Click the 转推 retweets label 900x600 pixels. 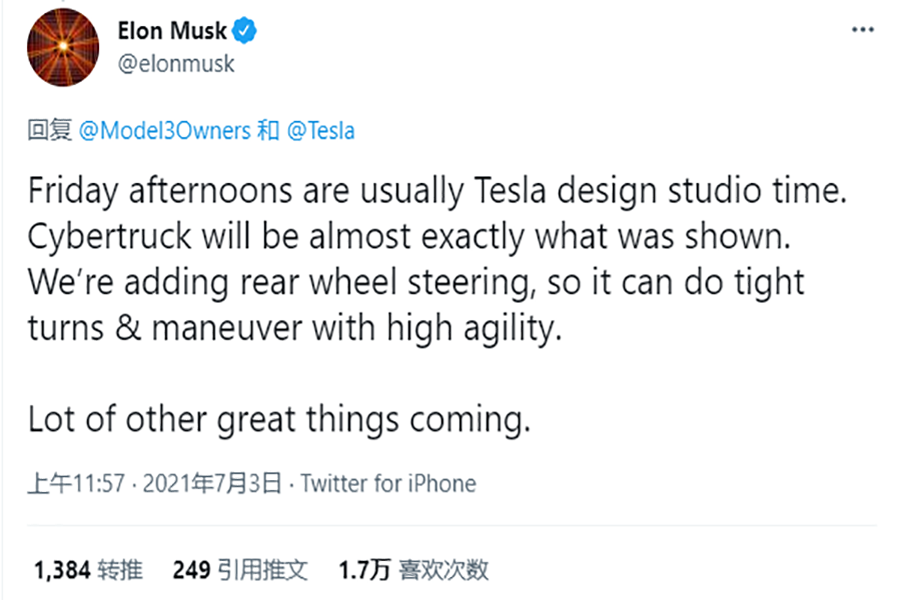(x=120, y=570)
